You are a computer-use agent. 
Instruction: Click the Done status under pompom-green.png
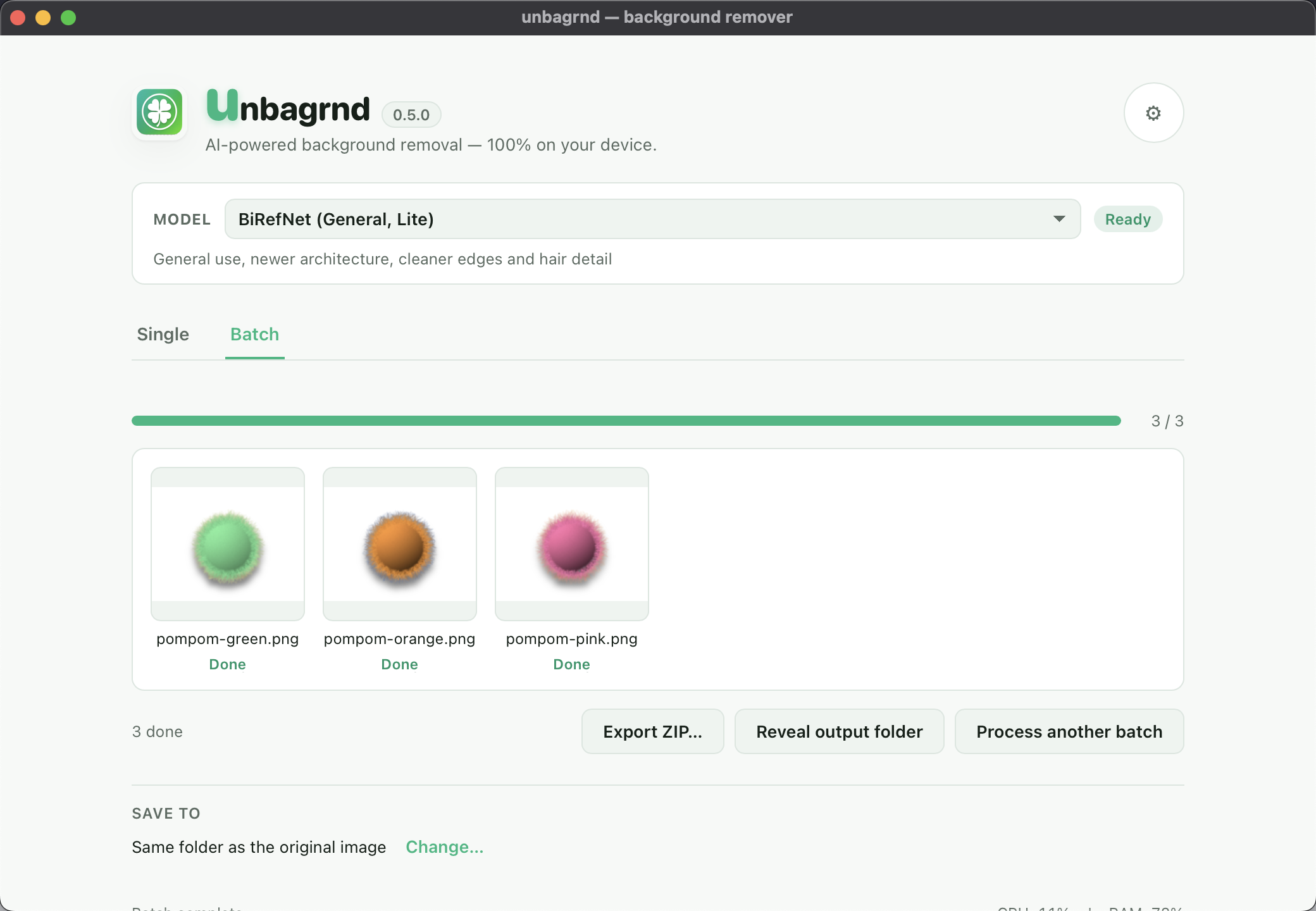tap(228, 664)
